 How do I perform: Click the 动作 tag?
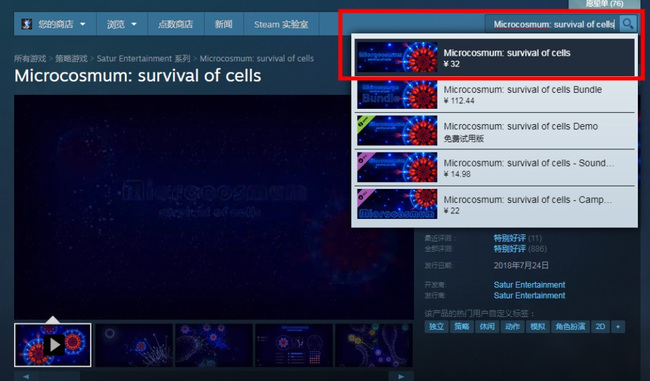tap(512, 327)
